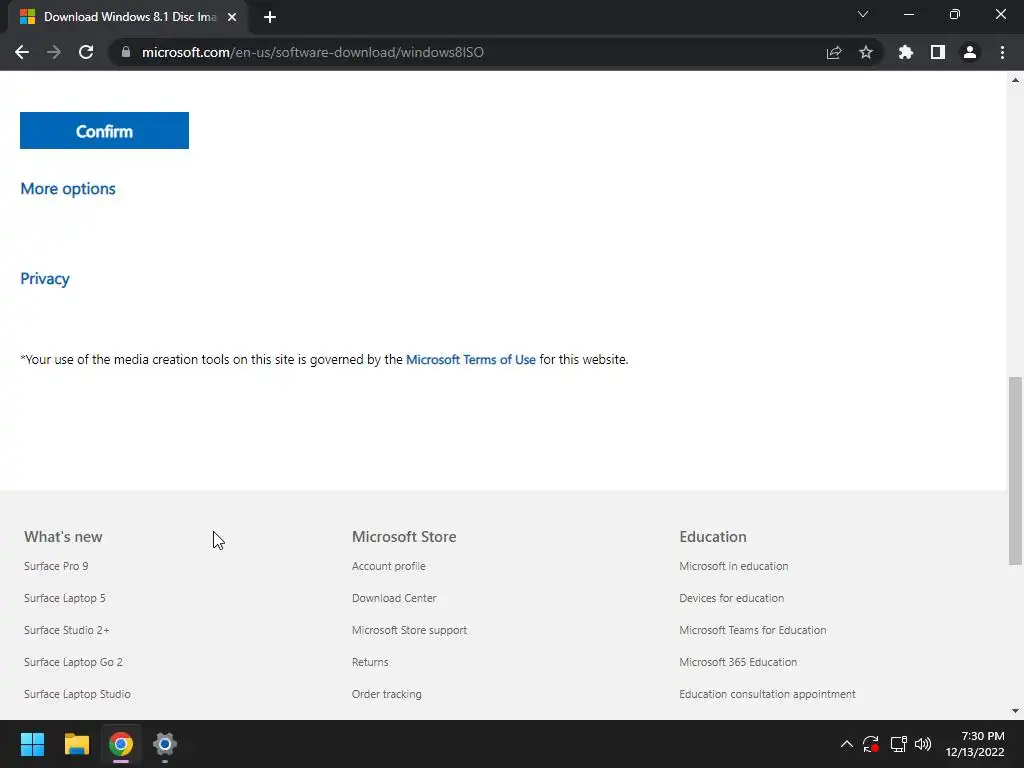Open Education consultation appointment link
1024x768 pixels.
[767, 694]
